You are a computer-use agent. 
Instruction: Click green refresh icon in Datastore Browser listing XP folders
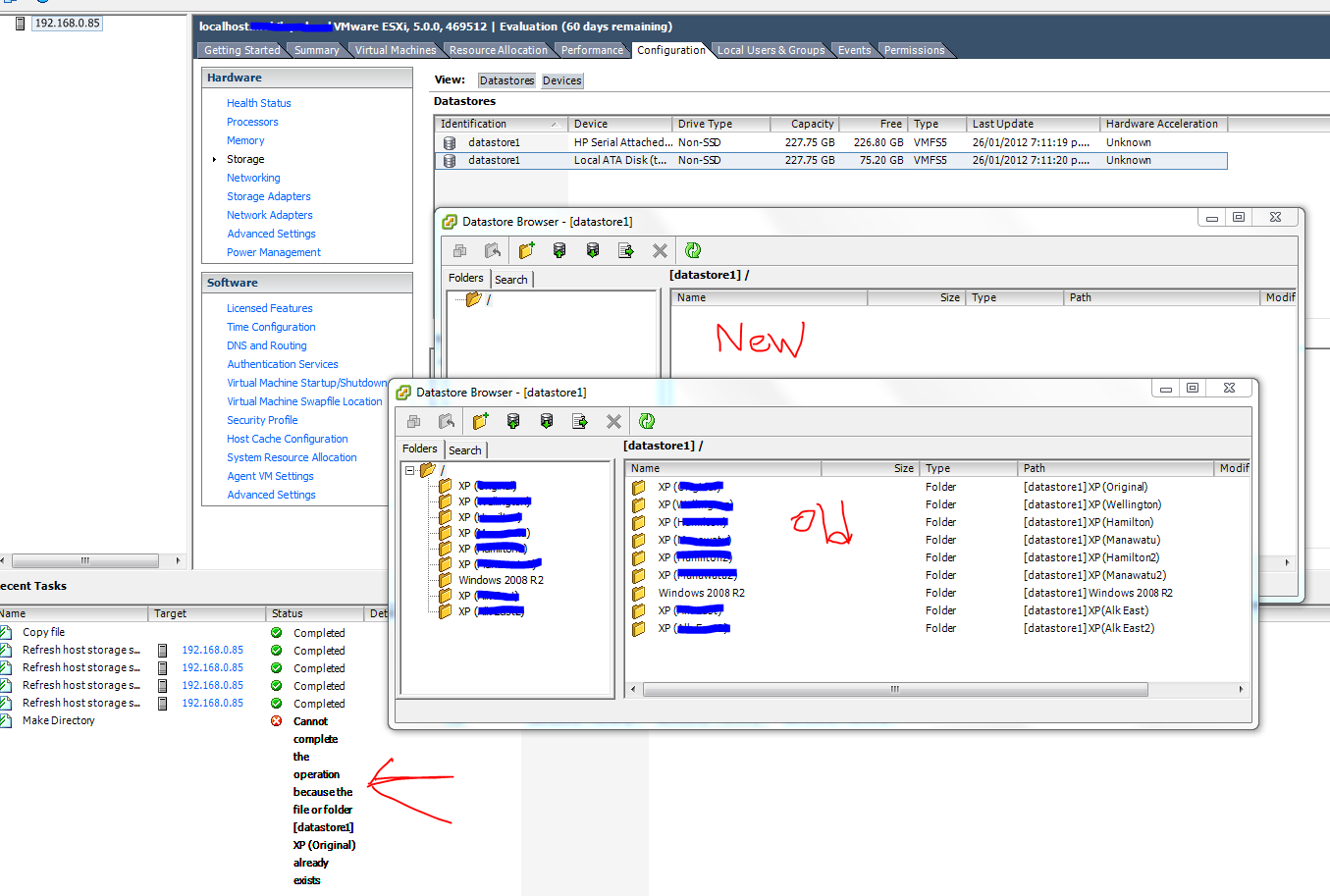[647, 421]
